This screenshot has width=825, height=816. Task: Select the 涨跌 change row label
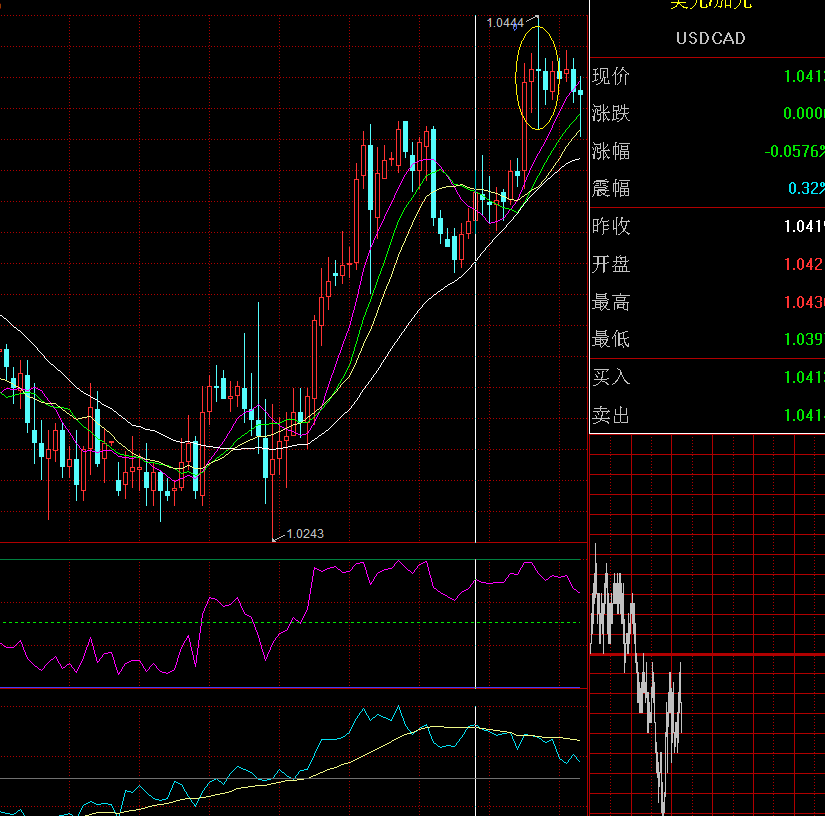click(610, 113)
